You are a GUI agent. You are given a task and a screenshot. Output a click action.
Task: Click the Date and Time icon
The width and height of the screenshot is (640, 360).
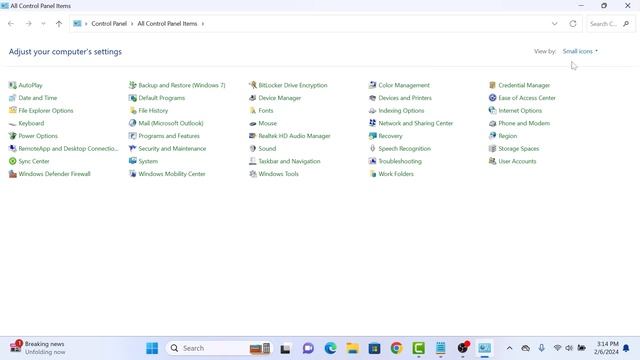pos(13,98)
